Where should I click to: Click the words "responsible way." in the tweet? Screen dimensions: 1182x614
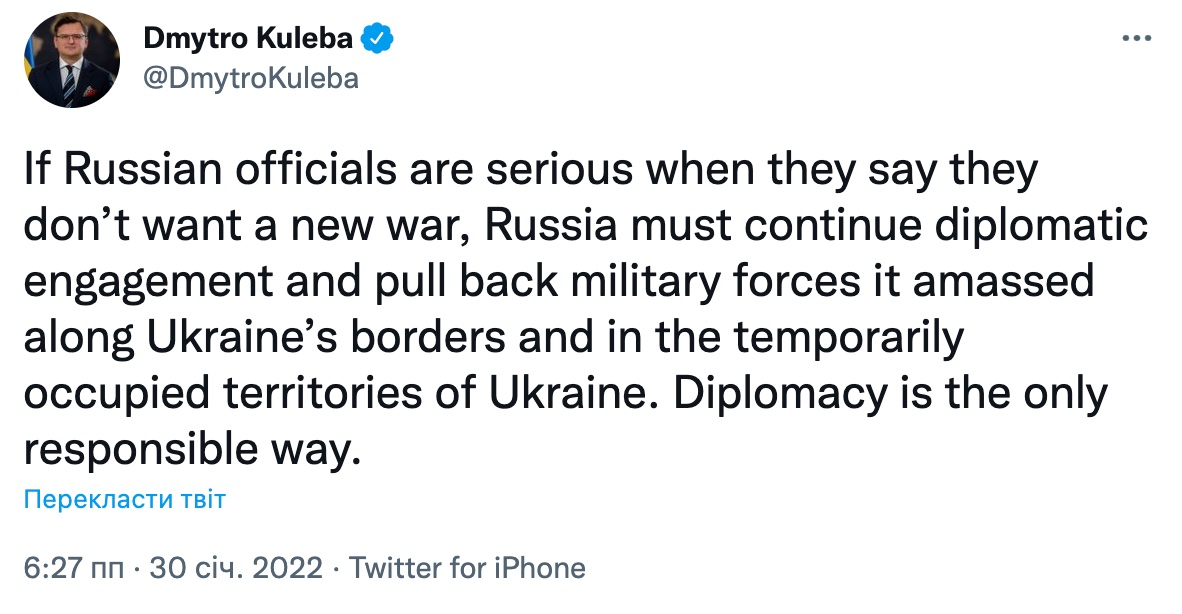[x=189, y=450]
